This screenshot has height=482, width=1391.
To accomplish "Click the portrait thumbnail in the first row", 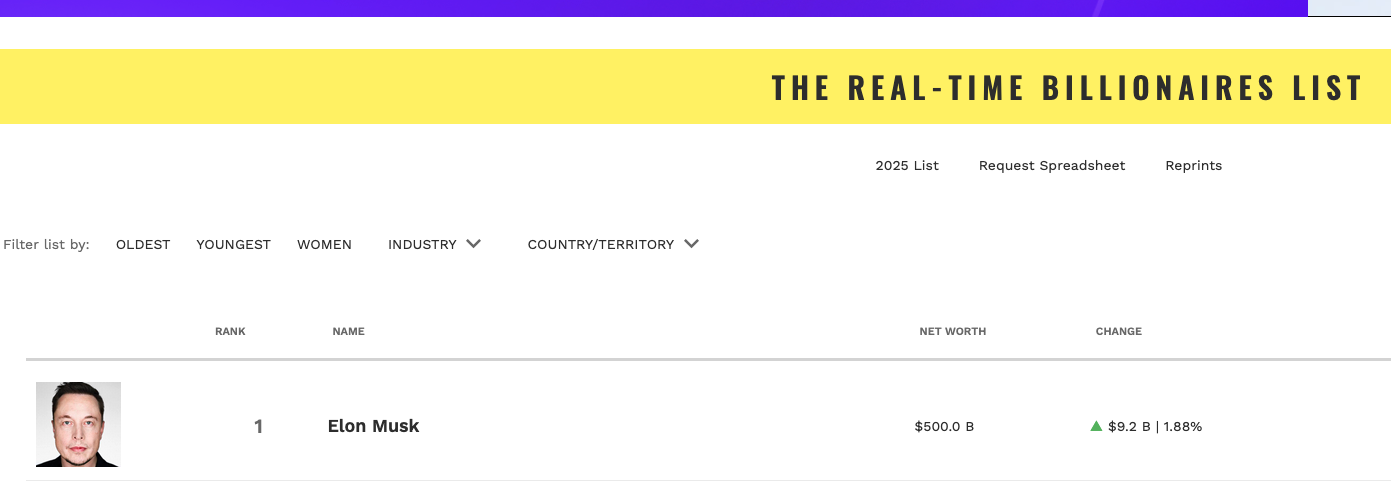I will coord(78,424).
